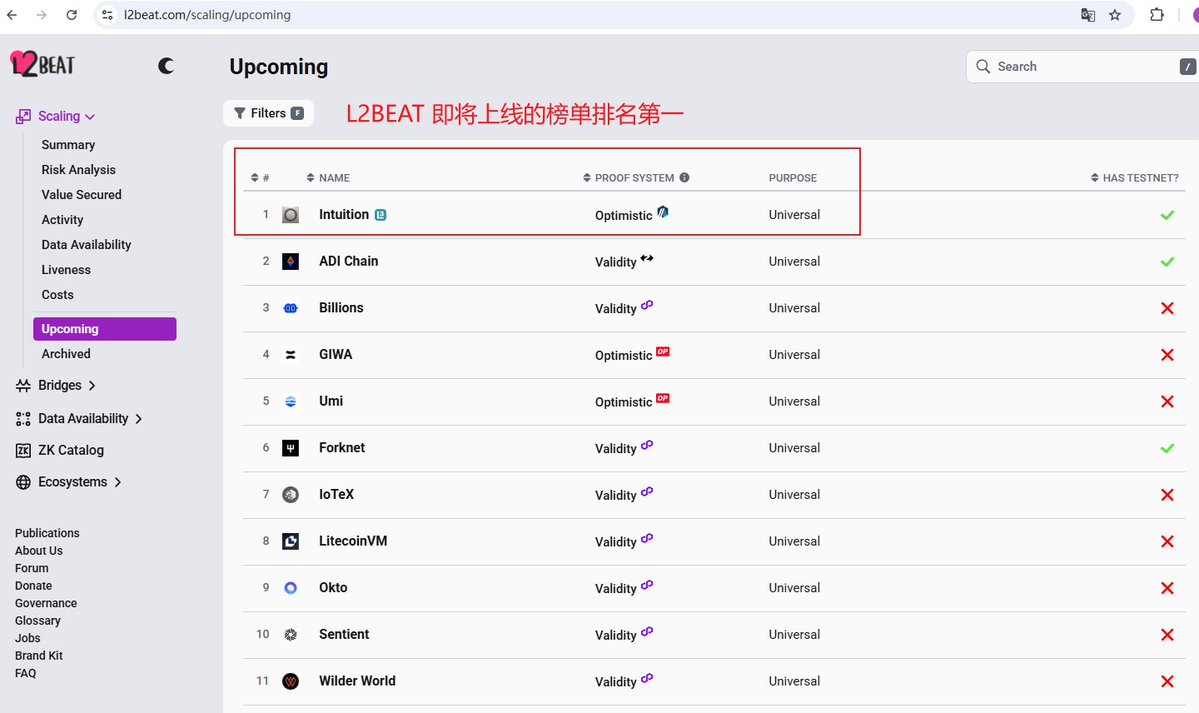Click the Forknet project logo icon

pyautogui.click(x=290, y=448)
